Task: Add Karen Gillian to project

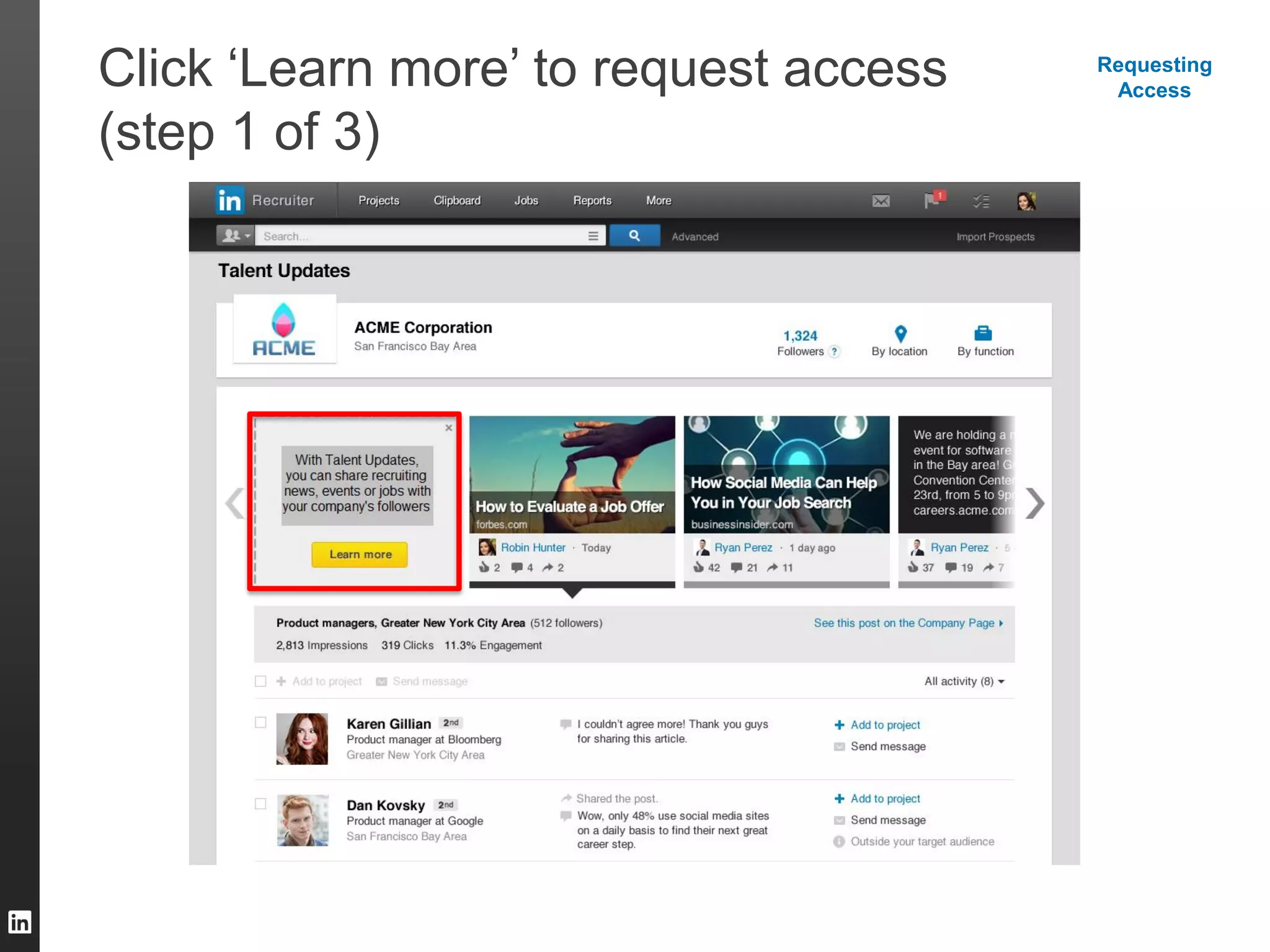Action: 877,725
